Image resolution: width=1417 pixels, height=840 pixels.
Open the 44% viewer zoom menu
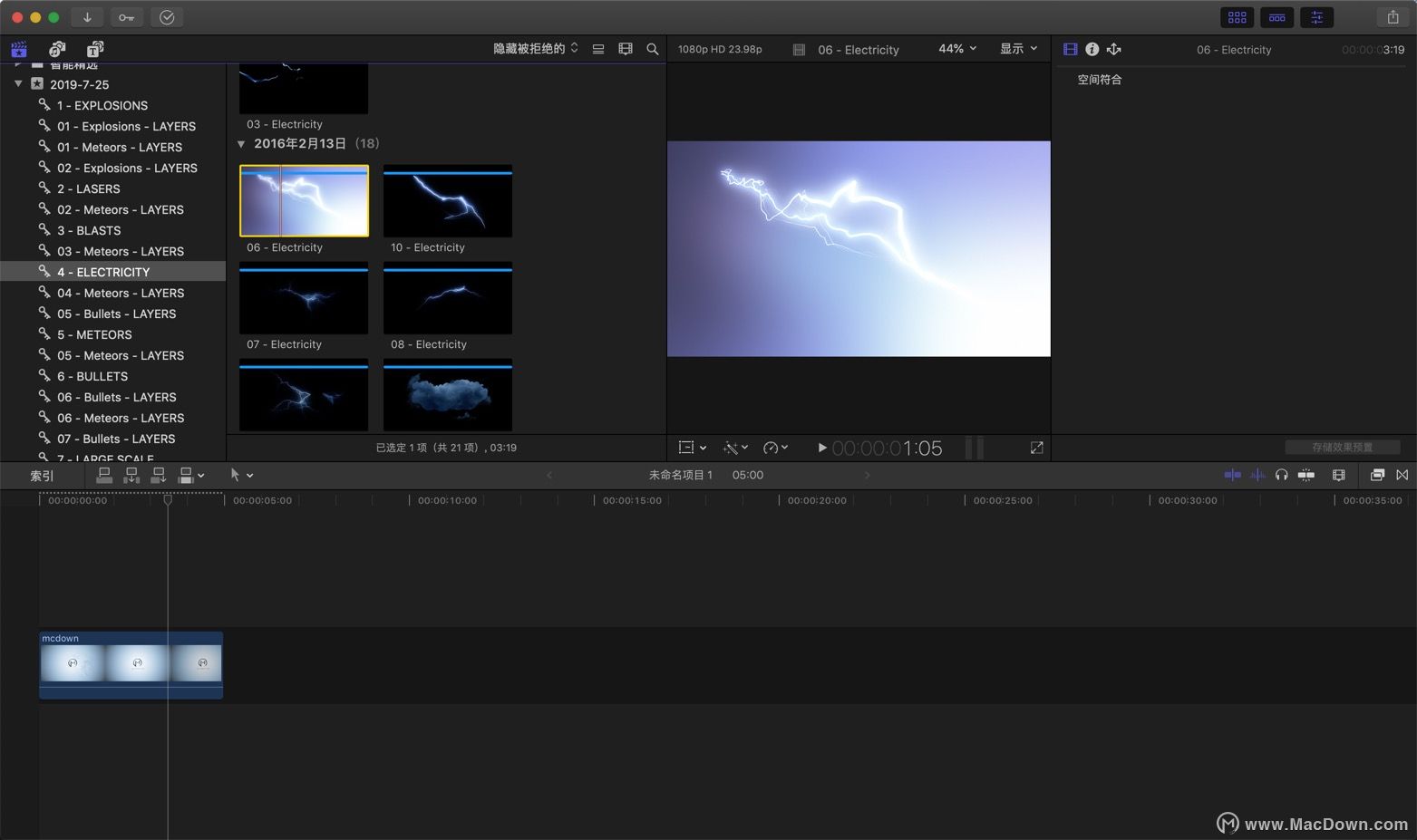[957, 49]
